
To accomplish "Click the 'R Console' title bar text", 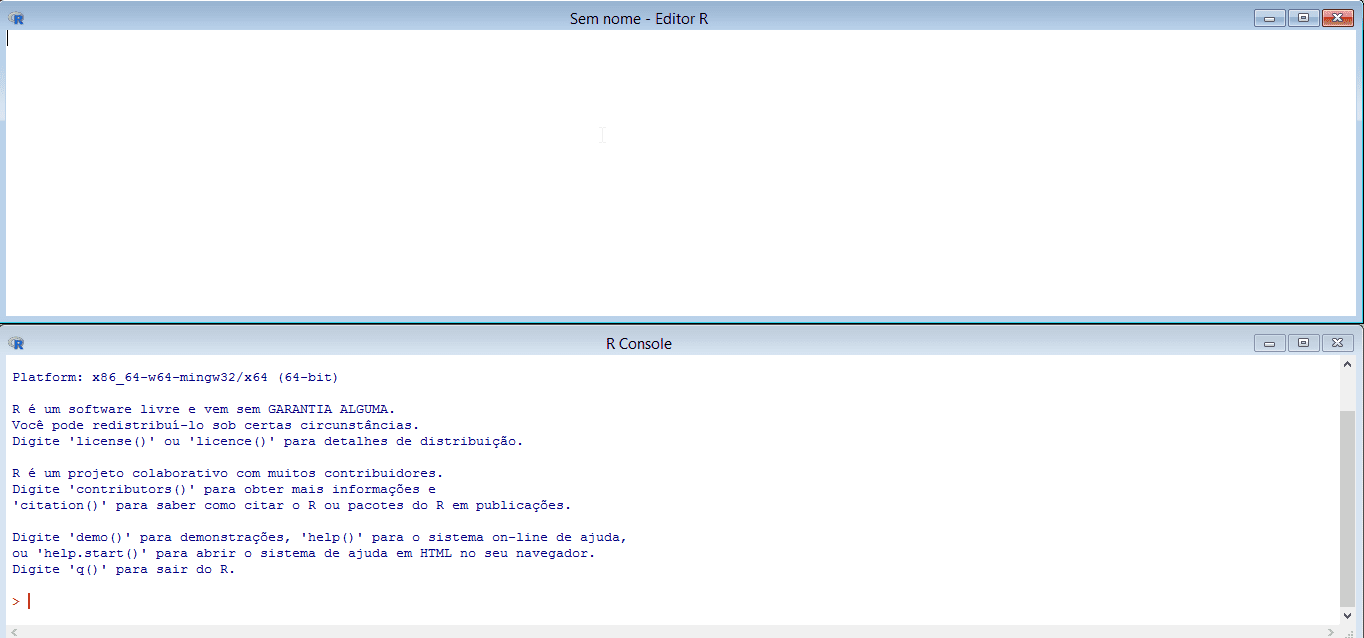I will pyautogui.click(x=639, y=344).
